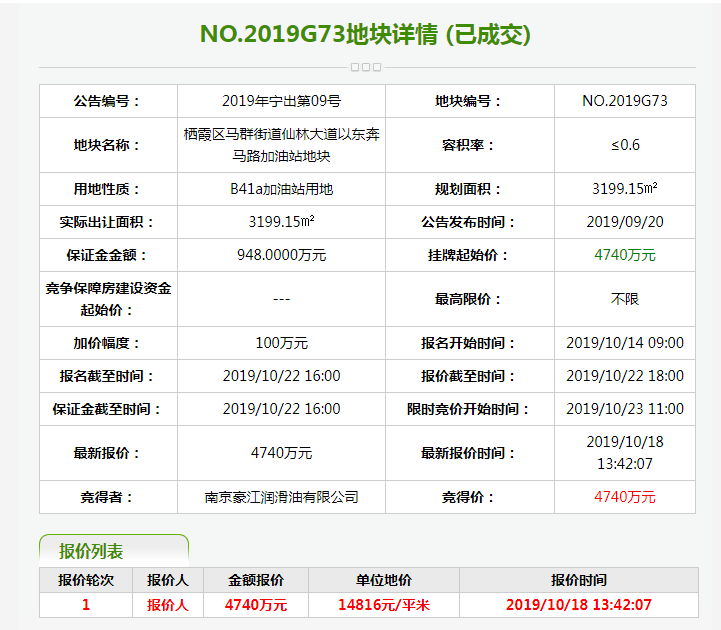Open the 报价列表 tab
The height and width of the screenshot is (630, 721).
114,550
